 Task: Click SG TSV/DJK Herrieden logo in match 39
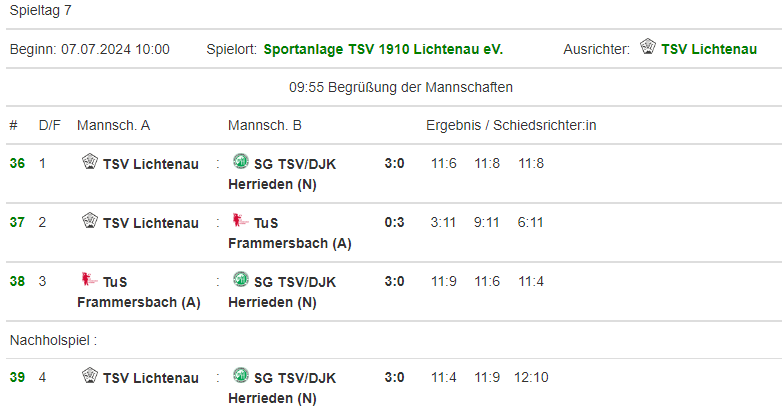241,375
